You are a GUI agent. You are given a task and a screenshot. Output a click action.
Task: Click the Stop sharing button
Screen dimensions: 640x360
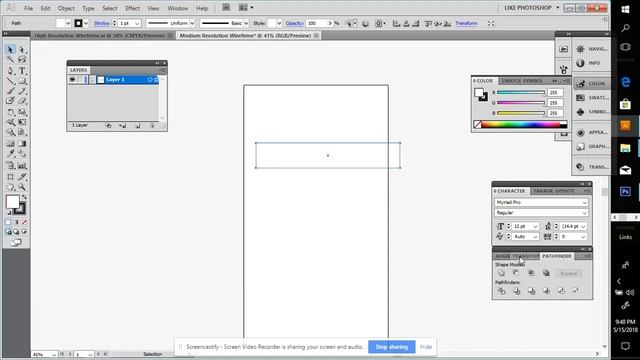(391, 347)
